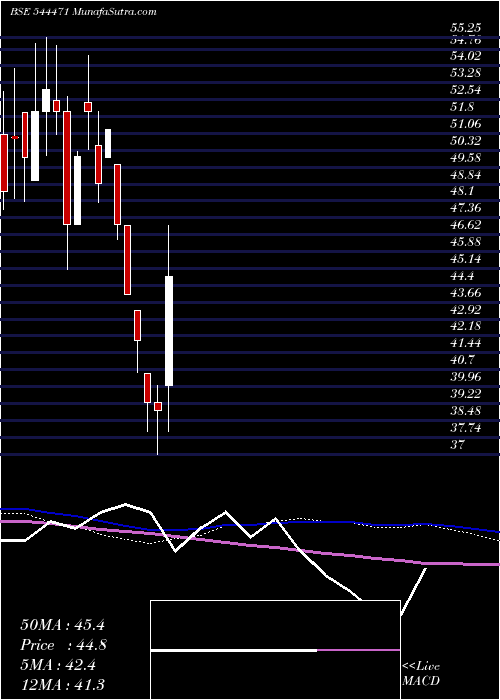Click the tall white candle reaching 44.4
The image size is (500, 700).
(x=169, y=331)
